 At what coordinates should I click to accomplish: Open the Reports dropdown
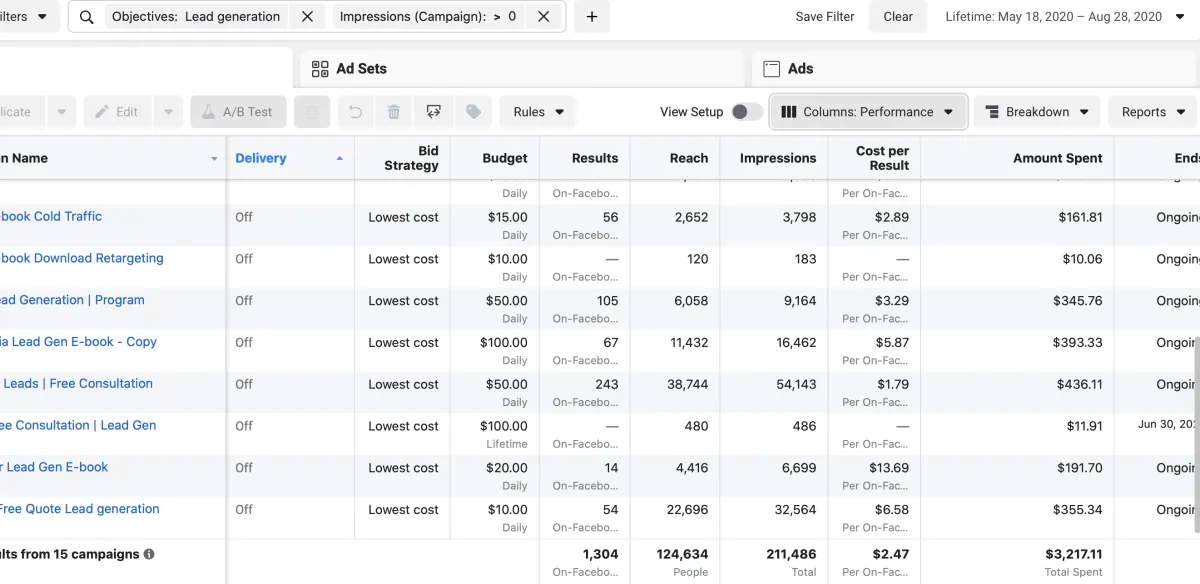coord(1154,112)
